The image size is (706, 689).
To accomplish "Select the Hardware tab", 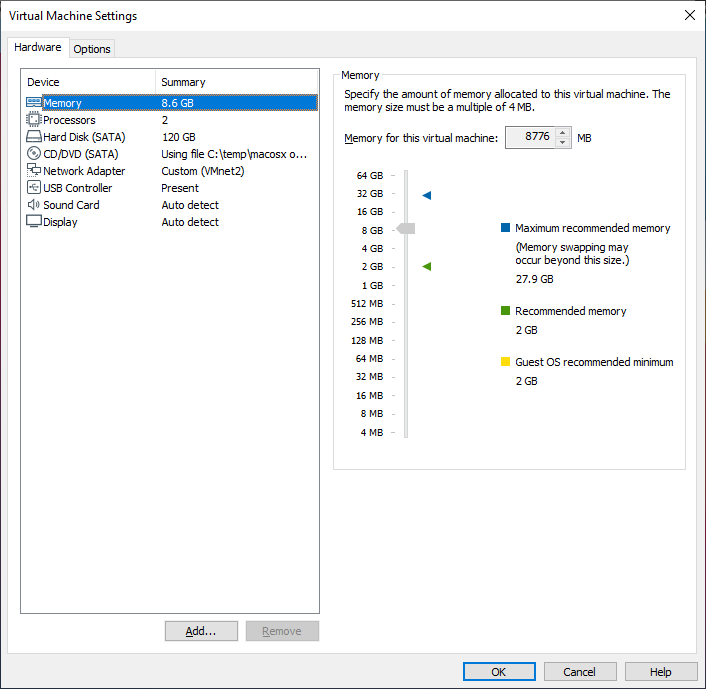I will [38, 47].
